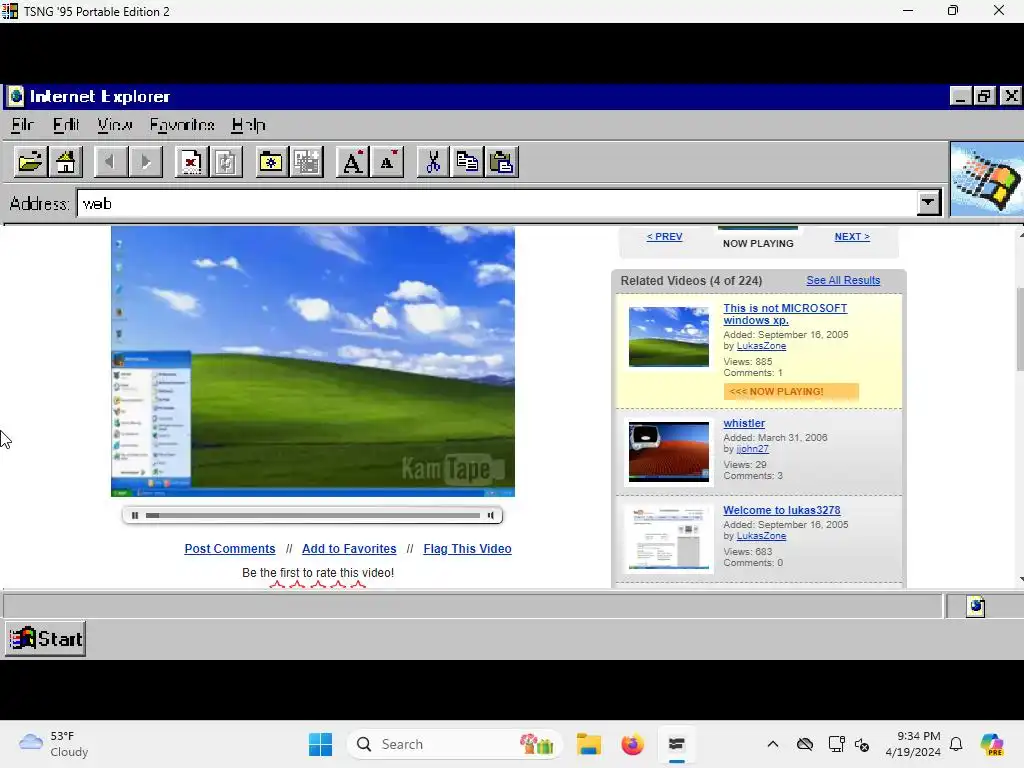Screen dimensions: 1024x768
Task: Click the Cut scissors icon
Action: (x=432, y=161)
